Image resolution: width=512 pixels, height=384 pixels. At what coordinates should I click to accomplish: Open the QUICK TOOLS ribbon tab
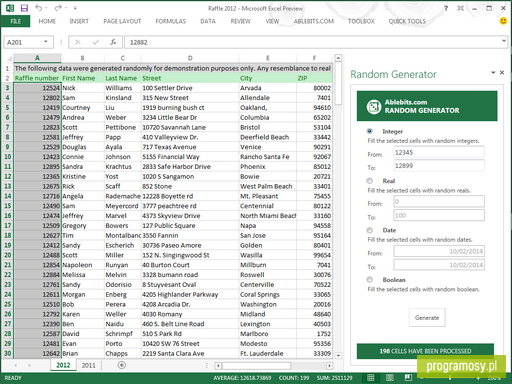pyautogui.click(x=407, y=21)
